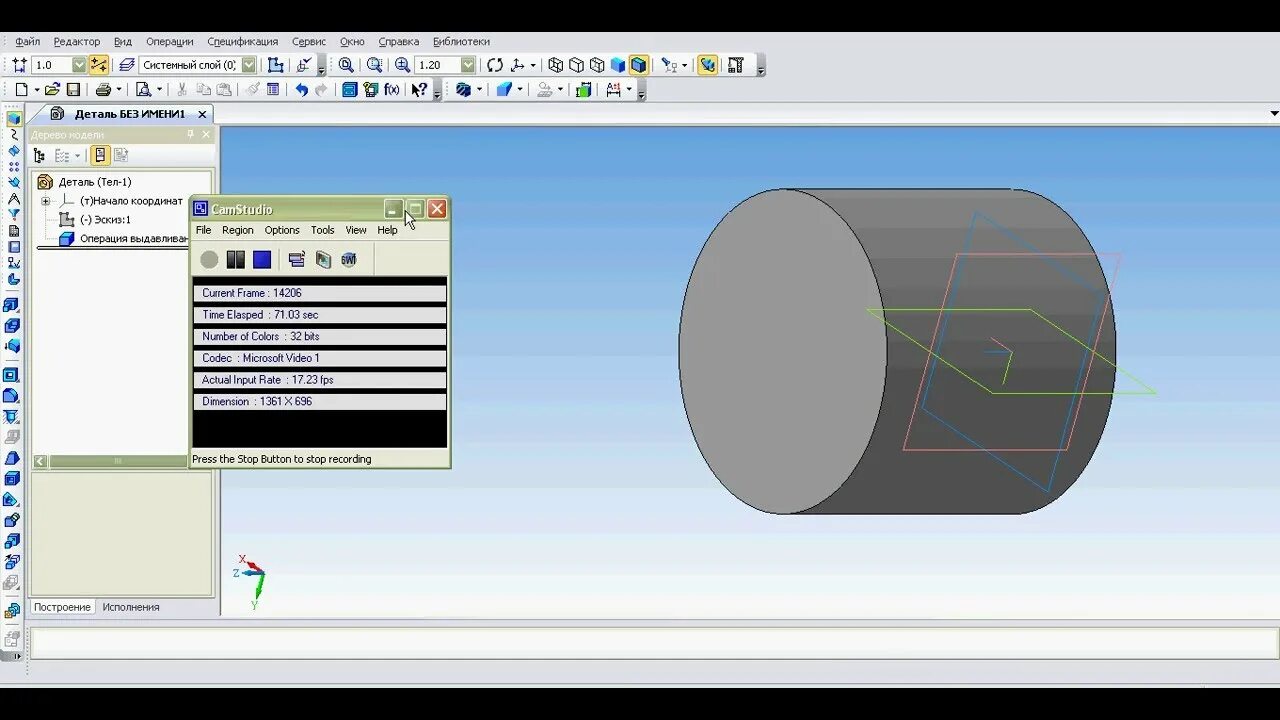
Task: Click CamStudio screen annotations icon
Action: tap(296, 259)
